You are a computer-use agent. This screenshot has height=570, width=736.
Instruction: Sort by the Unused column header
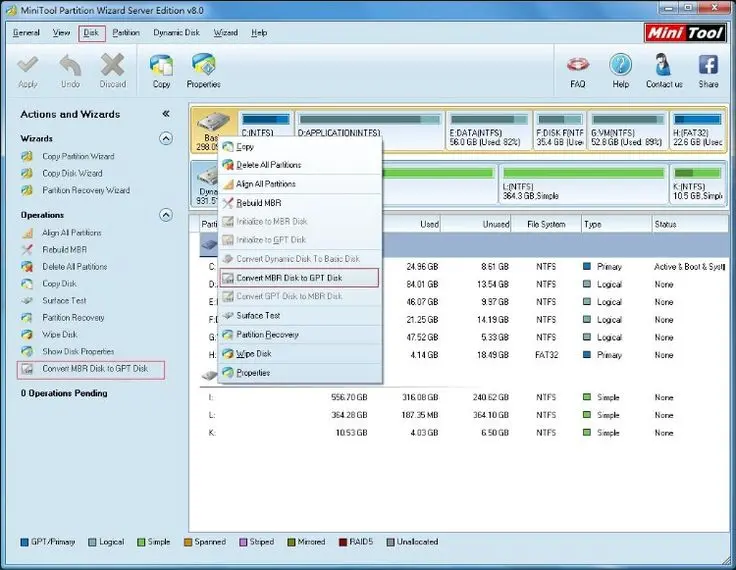pos(476,224)
